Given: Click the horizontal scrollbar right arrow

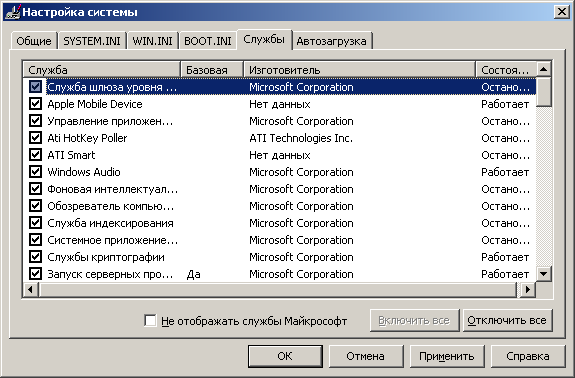Looking at the screenshot, I should pyautogui.click(x=528, y=290).
